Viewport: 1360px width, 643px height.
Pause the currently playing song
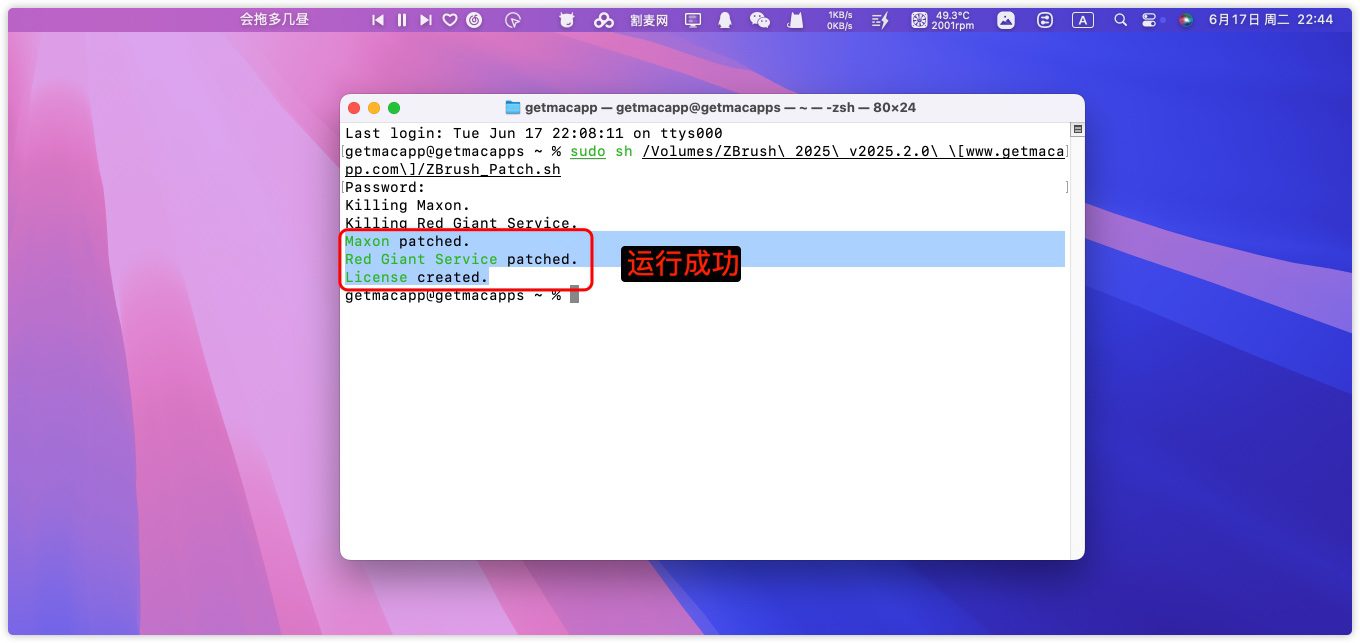(x=402, y=20)
